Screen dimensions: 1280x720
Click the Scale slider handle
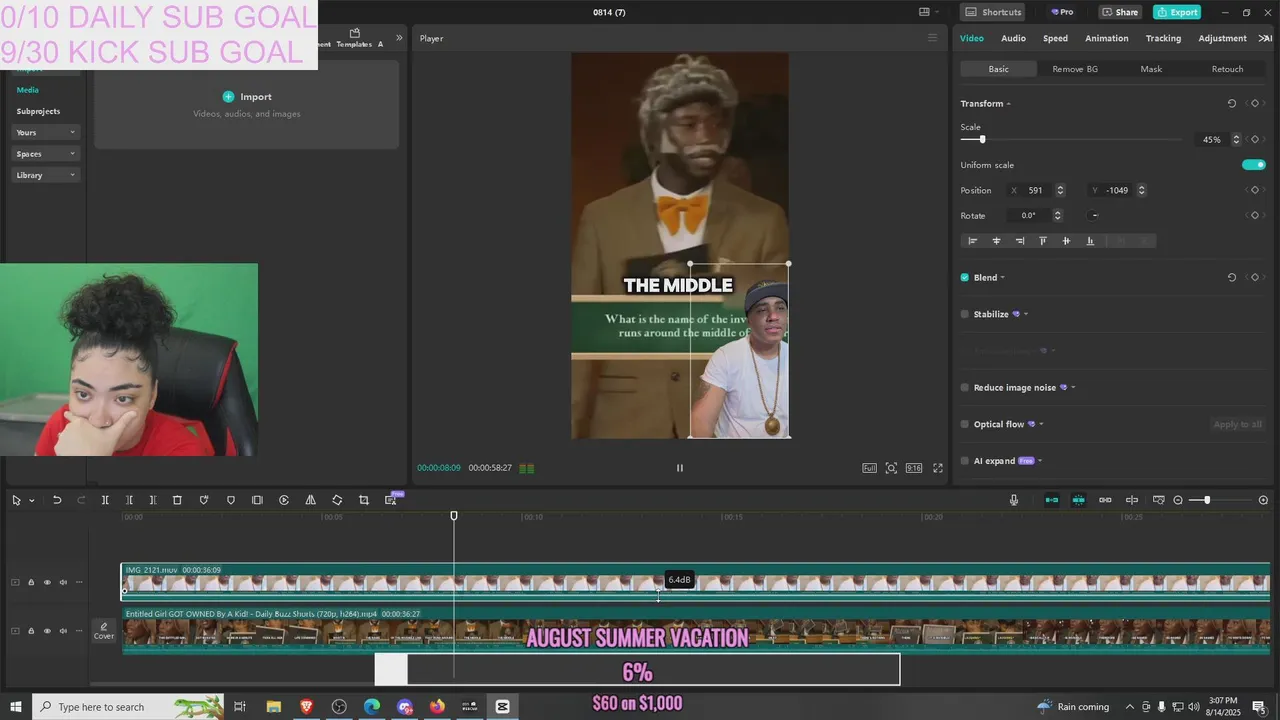pos(982,140)
